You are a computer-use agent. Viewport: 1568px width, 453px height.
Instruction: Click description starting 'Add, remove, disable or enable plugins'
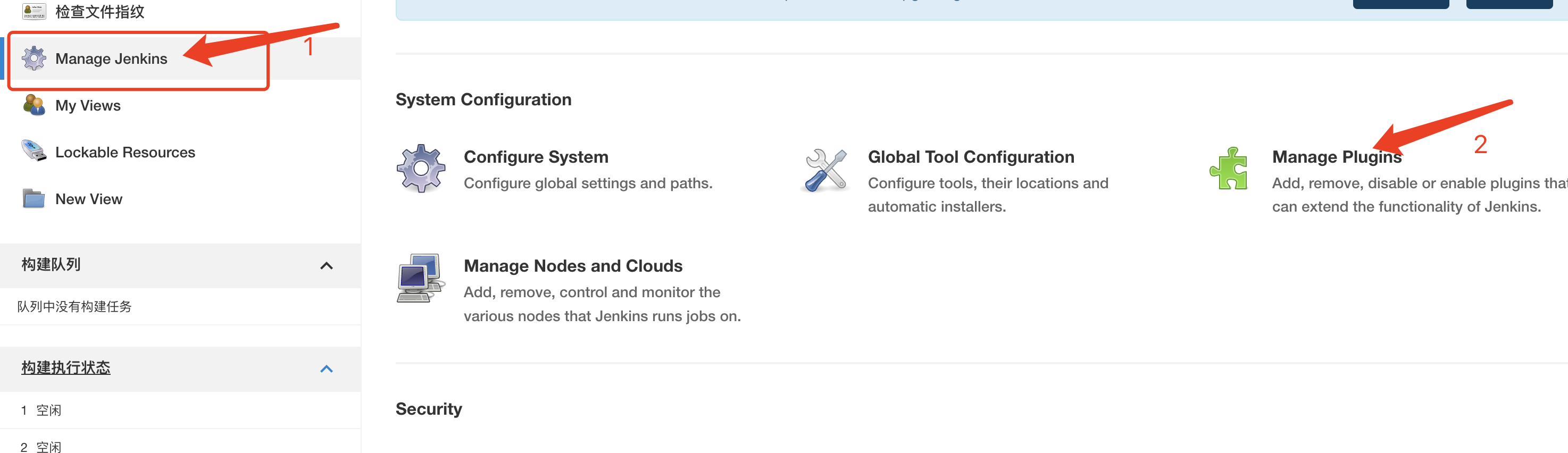[x=1420, y=195]
